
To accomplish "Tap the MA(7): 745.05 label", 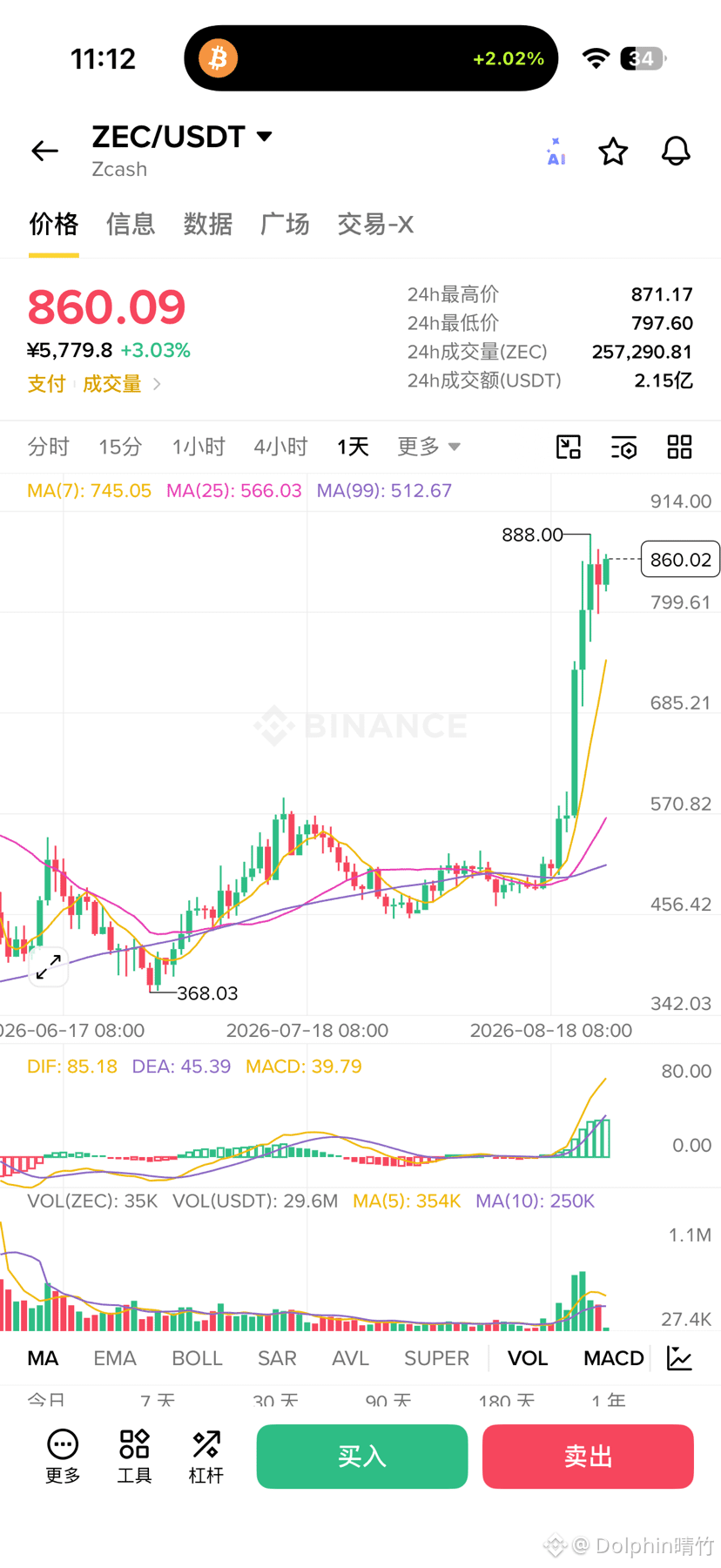I will [89, 490].
